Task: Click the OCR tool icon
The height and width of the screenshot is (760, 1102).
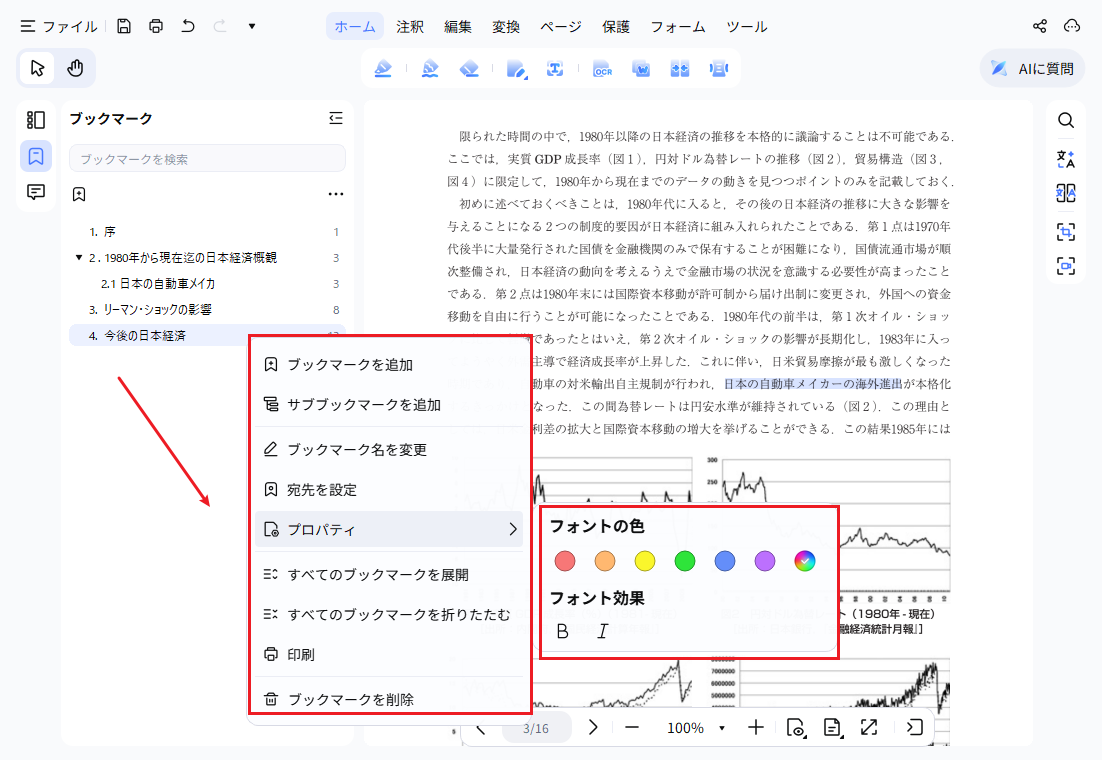Action: point(602,69)
